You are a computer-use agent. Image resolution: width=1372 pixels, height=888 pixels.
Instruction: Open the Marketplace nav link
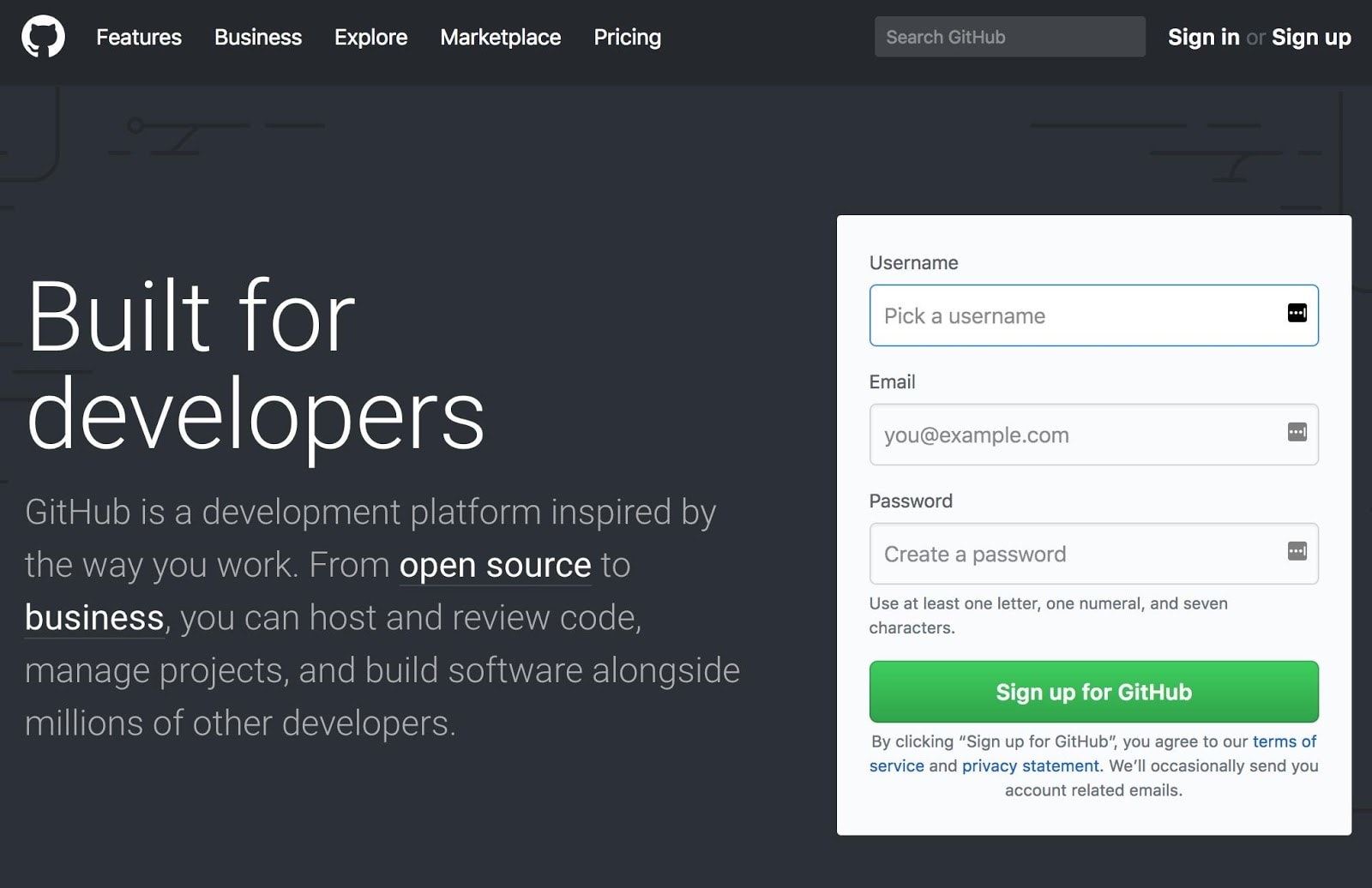click(x=501, y=37)
